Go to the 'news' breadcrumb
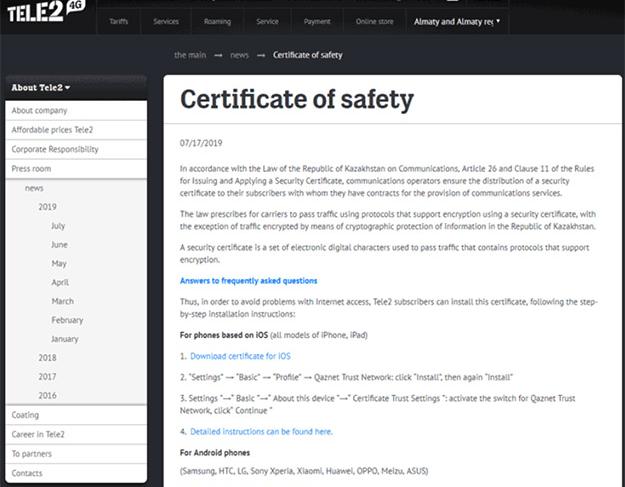This screenshot has height=487, width=625. [x=239, y=55]
